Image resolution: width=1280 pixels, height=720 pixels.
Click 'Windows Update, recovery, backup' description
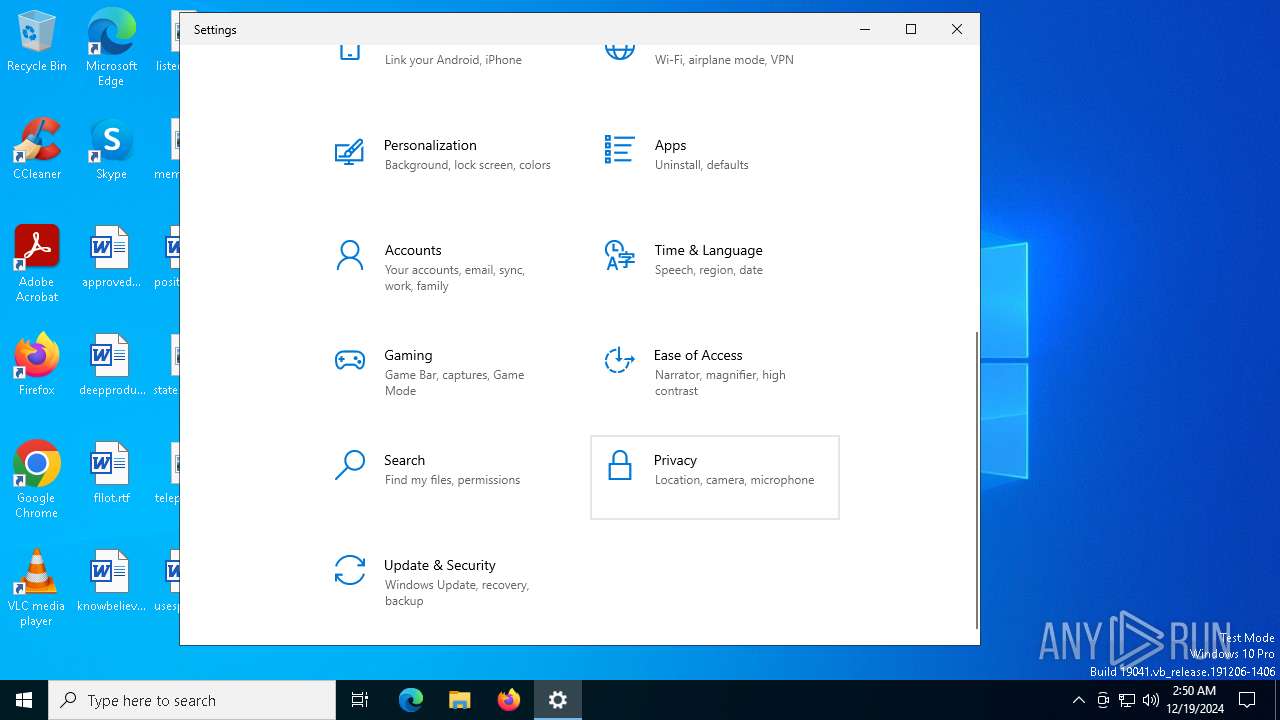[457, 593]
